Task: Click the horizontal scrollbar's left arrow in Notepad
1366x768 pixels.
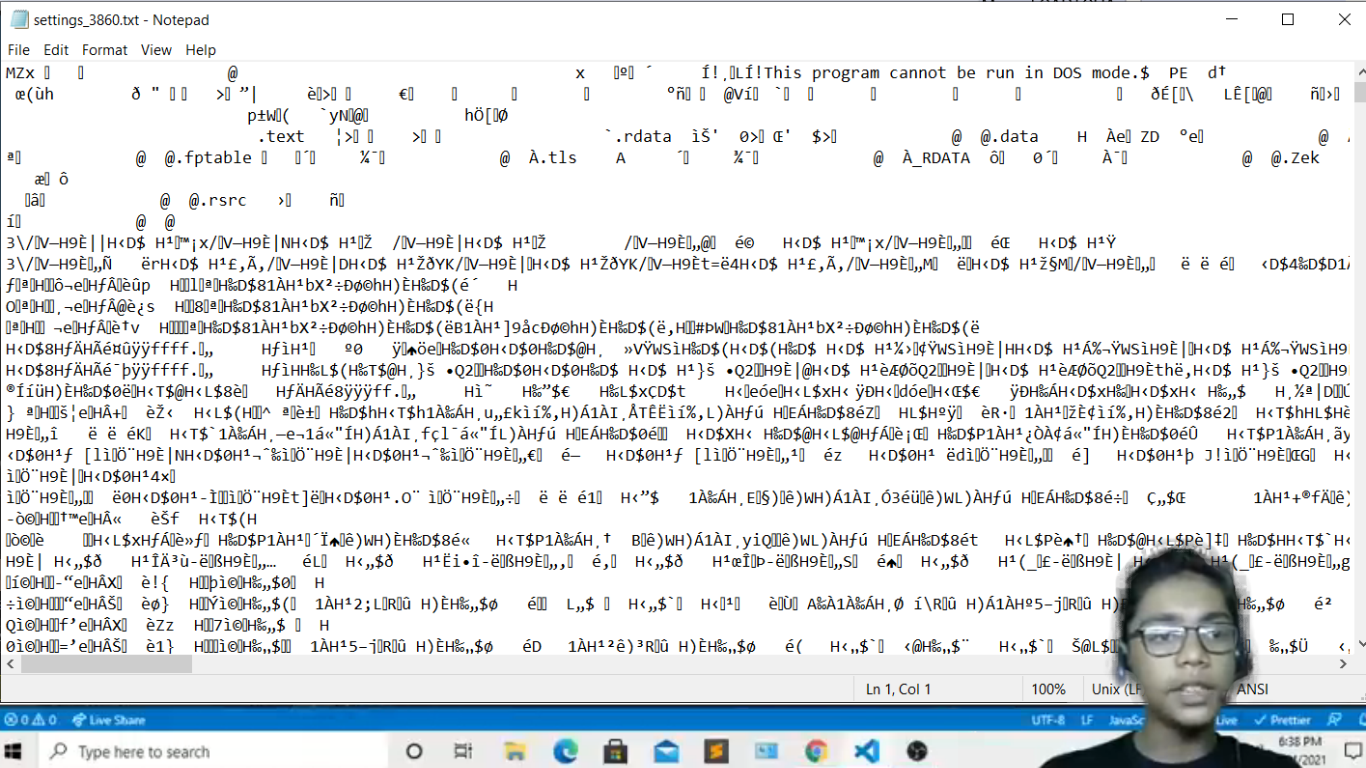Action: point(9,664)
